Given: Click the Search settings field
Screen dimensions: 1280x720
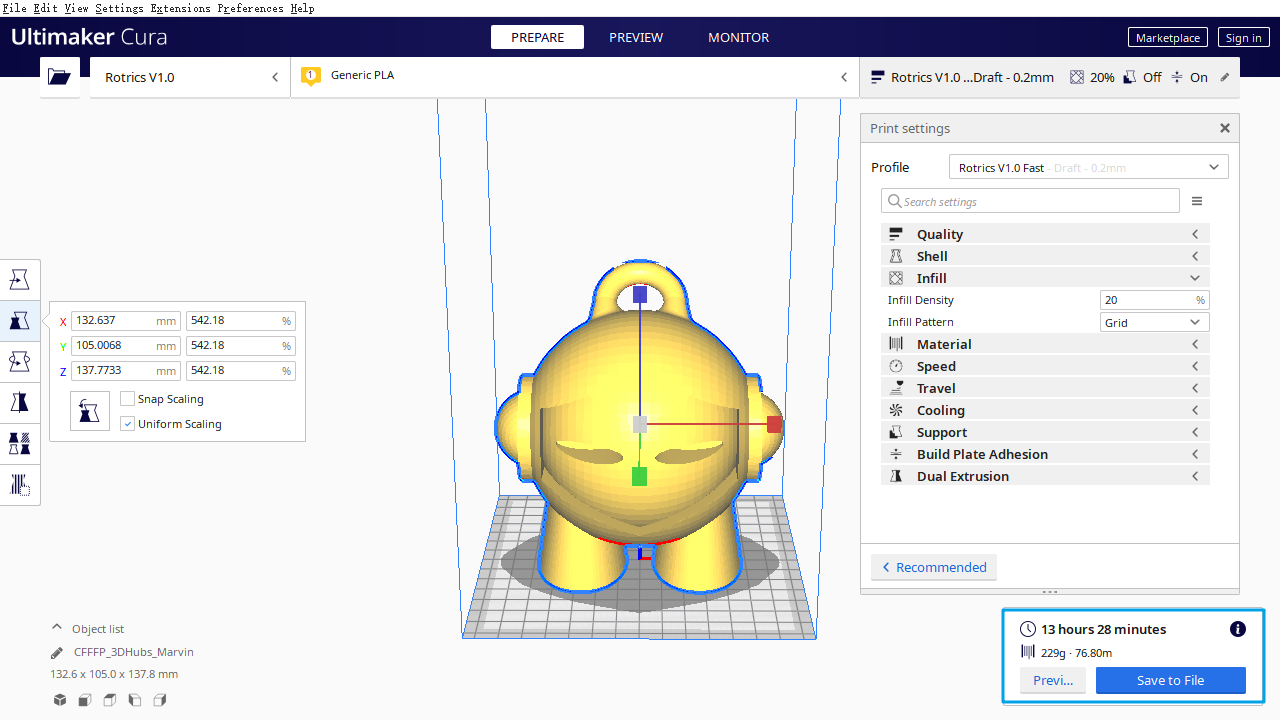Looking at the screenshot, I should [x=1030, y=201].
